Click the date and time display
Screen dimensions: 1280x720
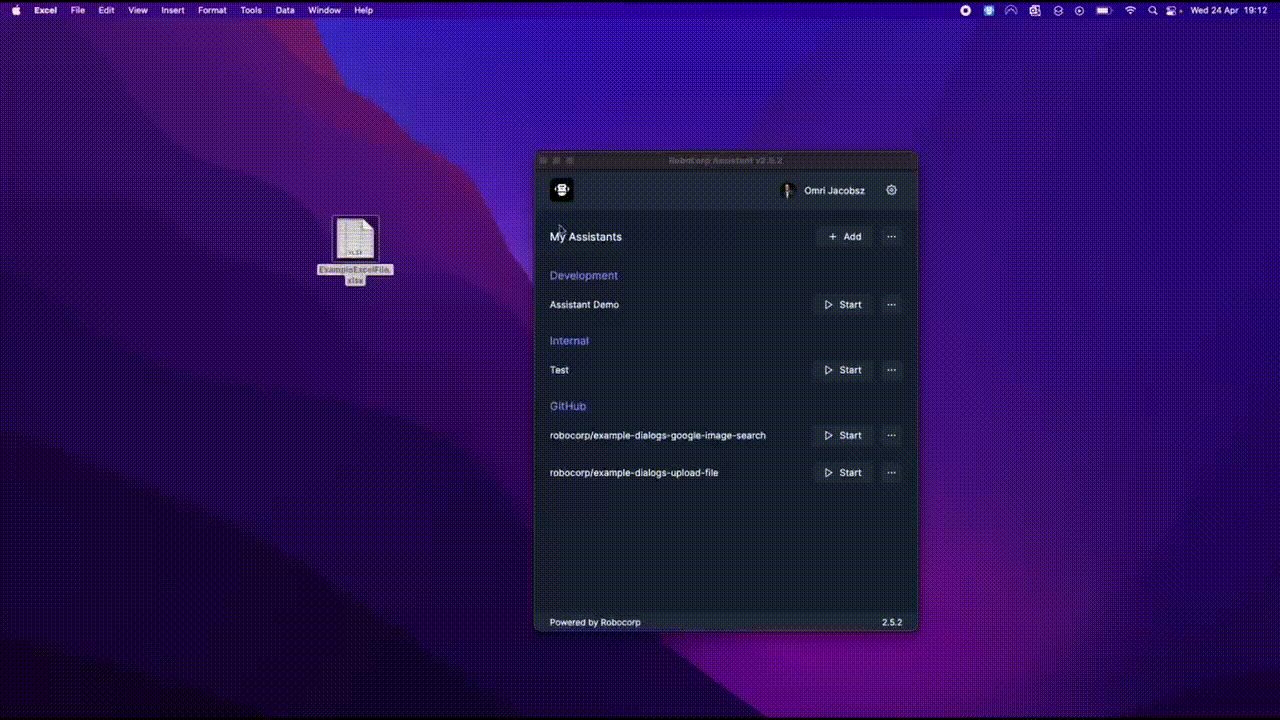[x=1229, y=10]
